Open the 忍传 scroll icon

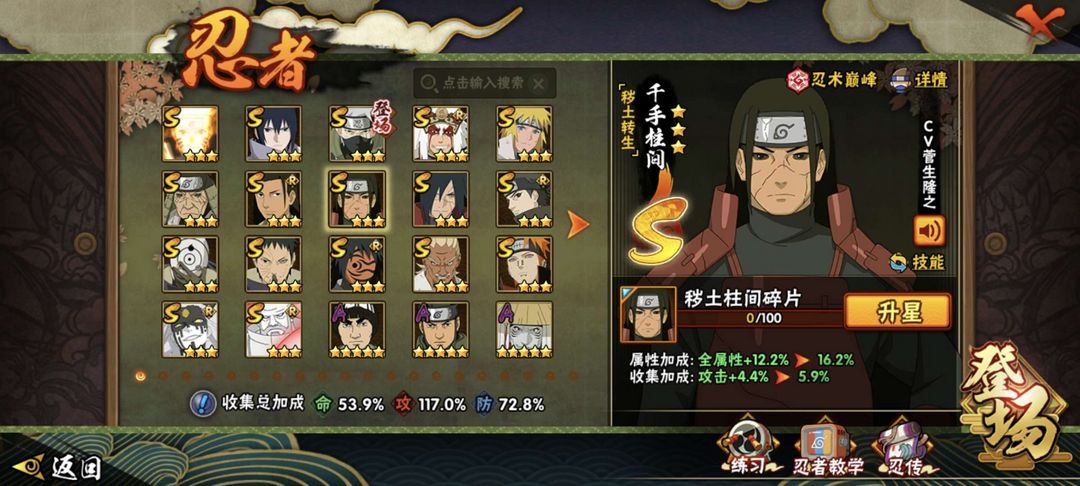pyautogui.click(x=904, y=449)
